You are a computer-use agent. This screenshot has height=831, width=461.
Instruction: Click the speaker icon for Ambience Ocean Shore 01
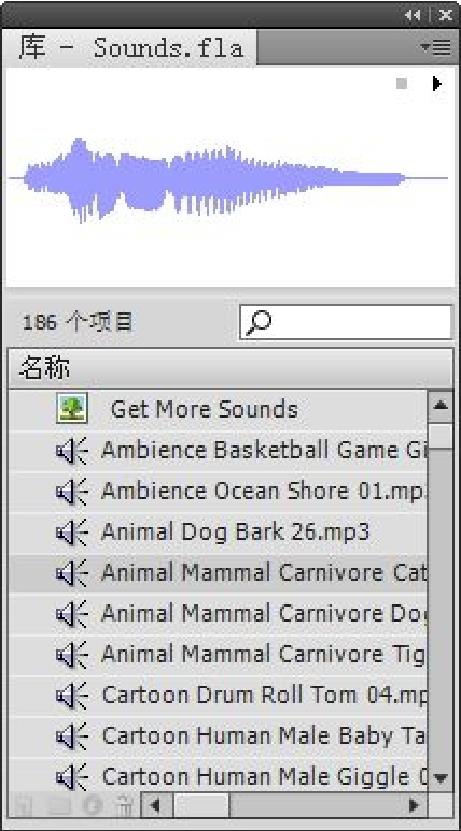pyautogui.click(x=72, y=491)
